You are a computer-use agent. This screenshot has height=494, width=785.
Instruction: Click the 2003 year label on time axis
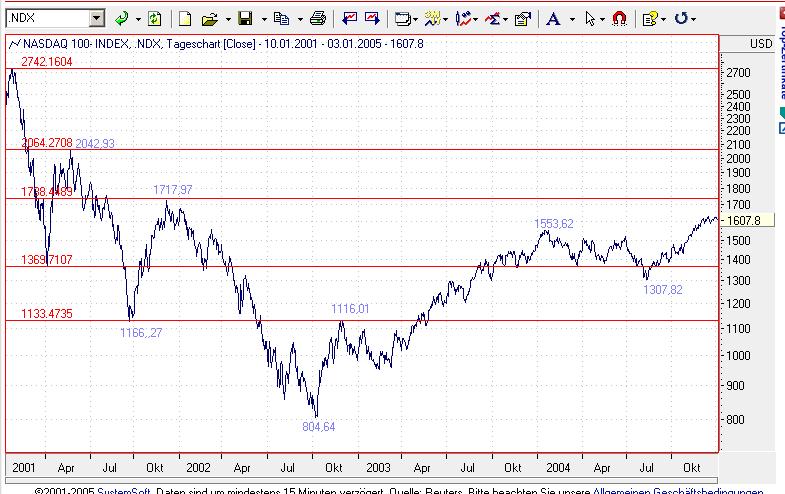pyautogui.click(x=378, y=468)
